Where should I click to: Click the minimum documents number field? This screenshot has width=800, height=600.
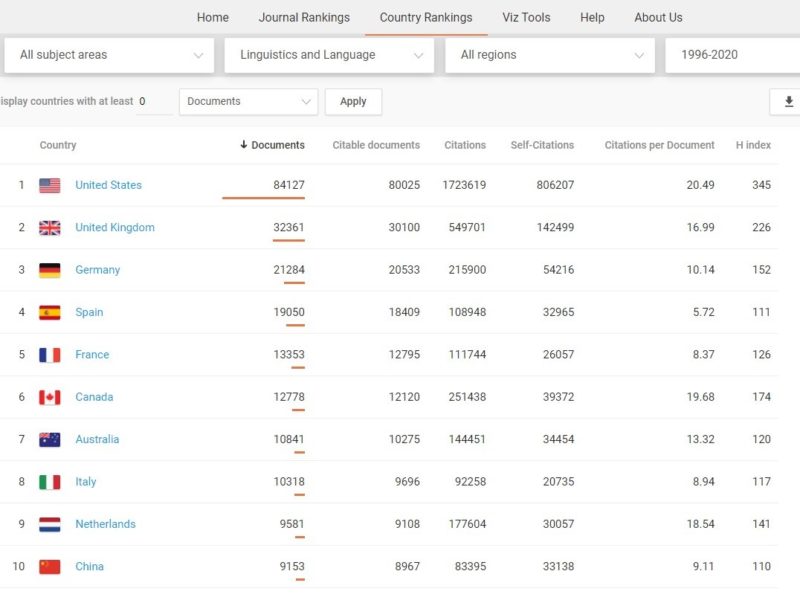[x=153, y=102]
